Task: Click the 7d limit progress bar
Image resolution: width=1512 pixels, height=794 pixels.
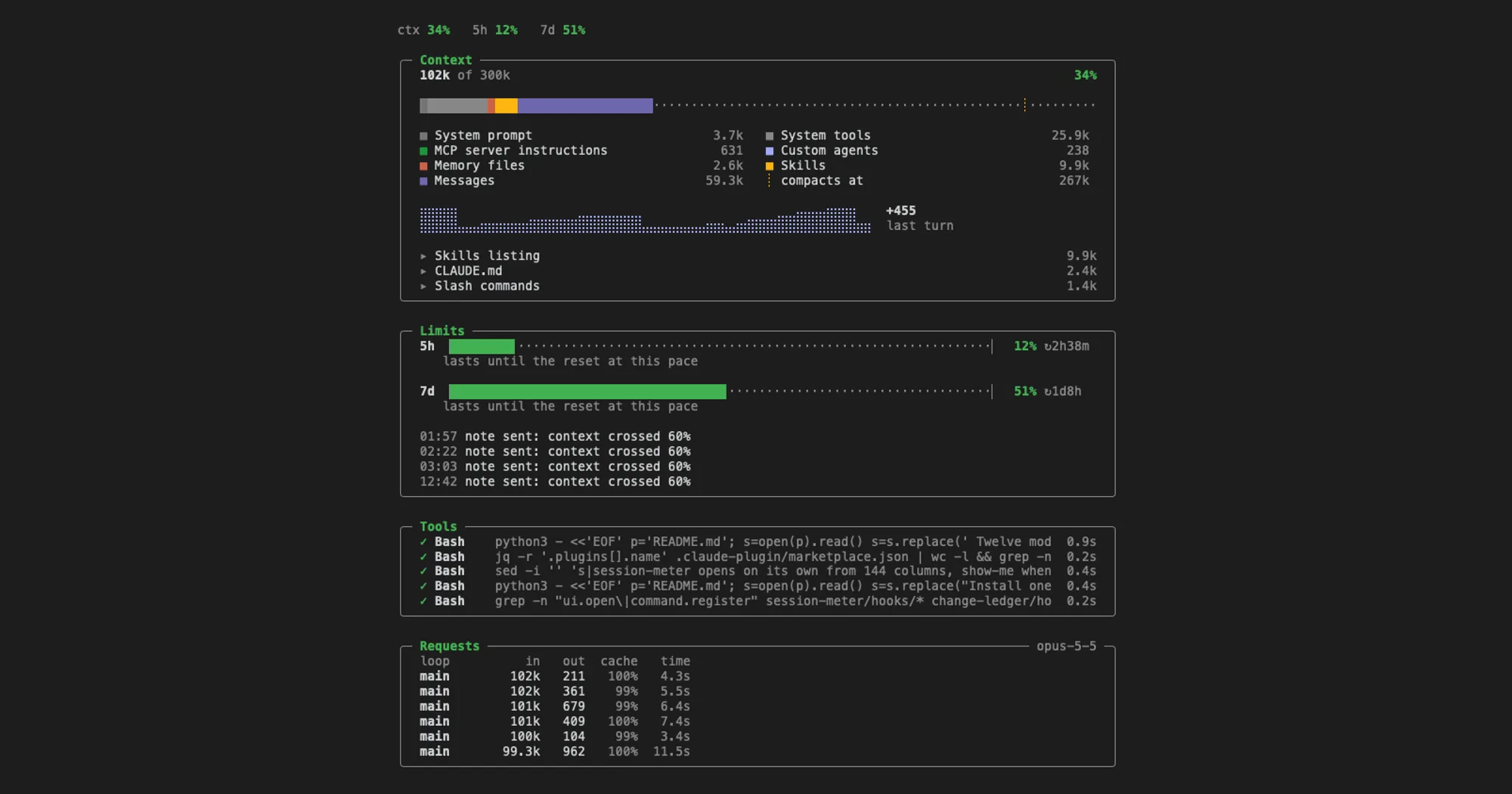Action: (720, 391)
